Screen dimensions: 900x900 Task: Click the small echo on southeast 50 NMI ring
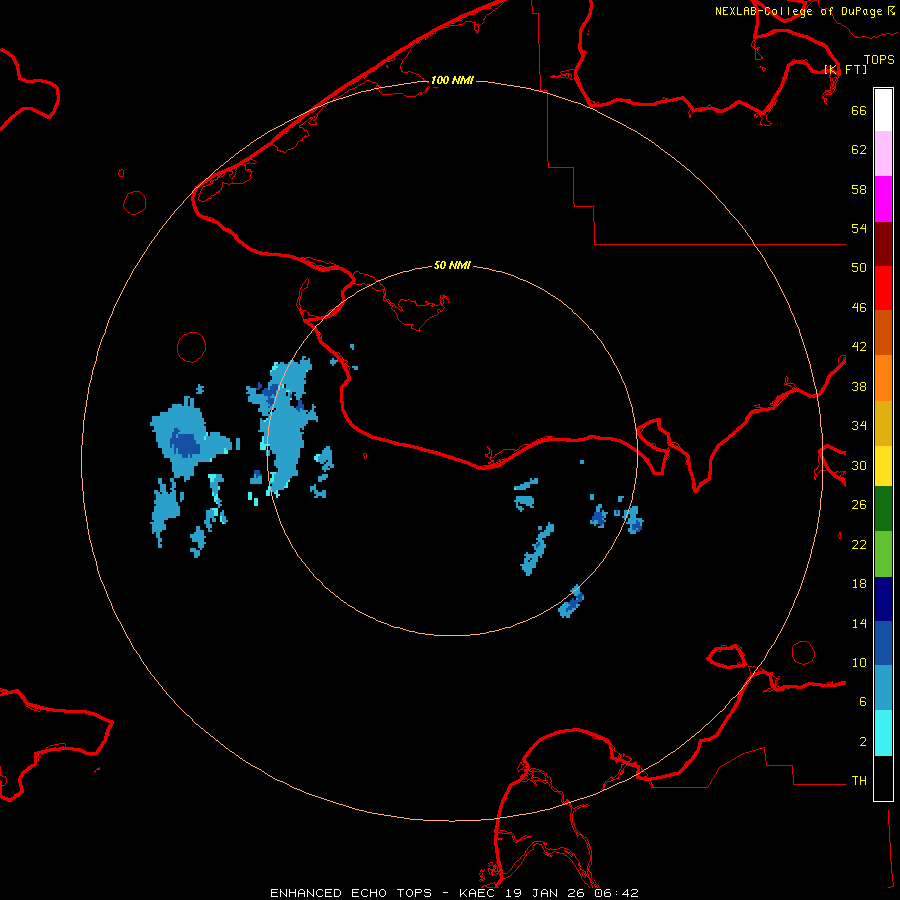[x=571, y=602]
